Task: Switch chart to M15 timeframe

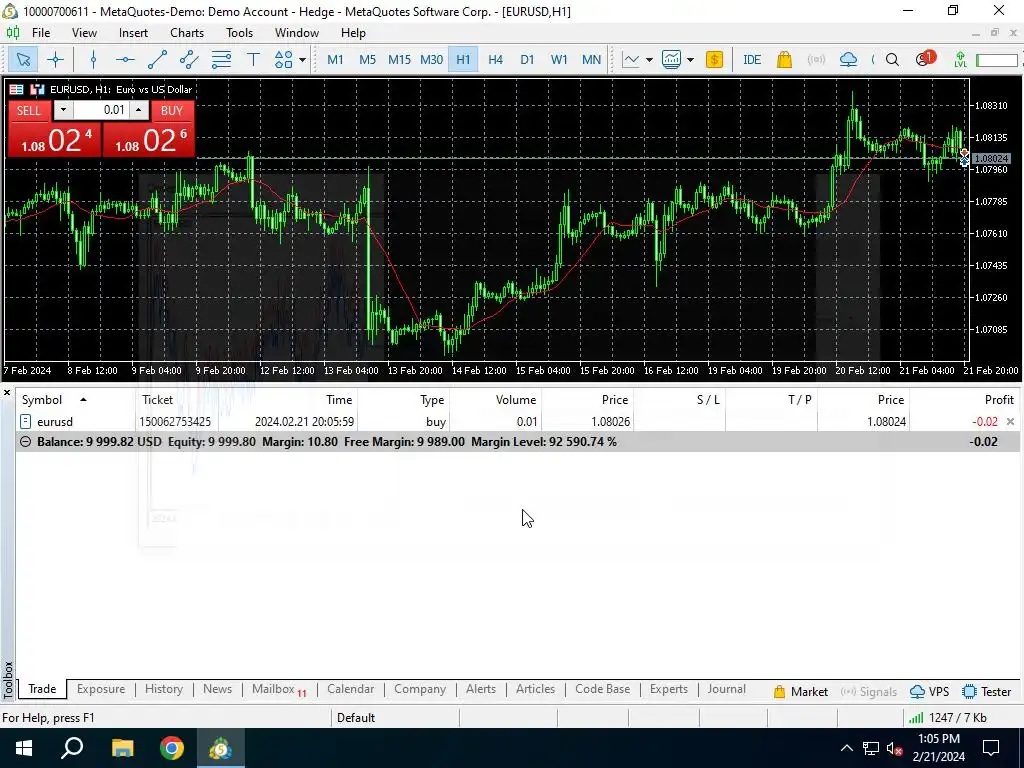Action: (x=399, y=60)
